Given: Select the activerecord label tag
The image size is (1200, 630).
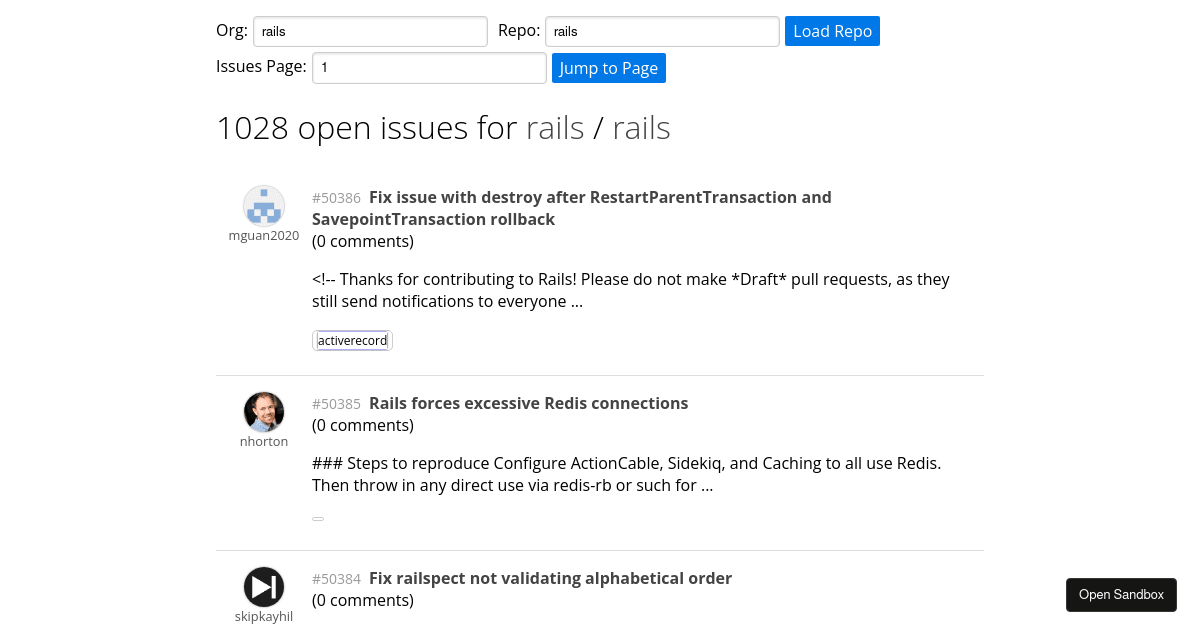Looking at the screenshot, I should 352,340.
